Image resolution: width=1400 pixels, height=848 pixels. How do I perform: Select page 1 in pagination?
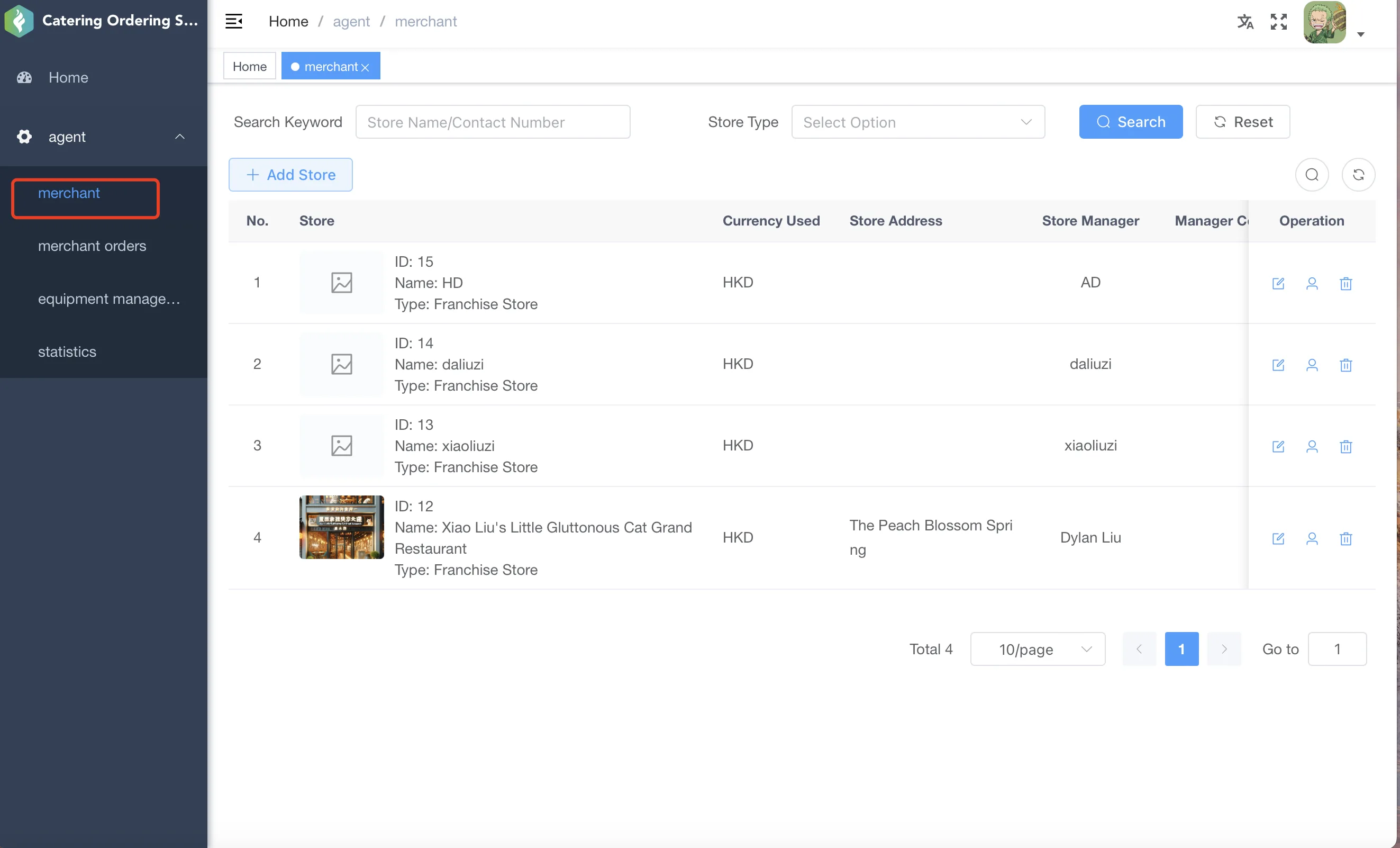click(1181, 648)
